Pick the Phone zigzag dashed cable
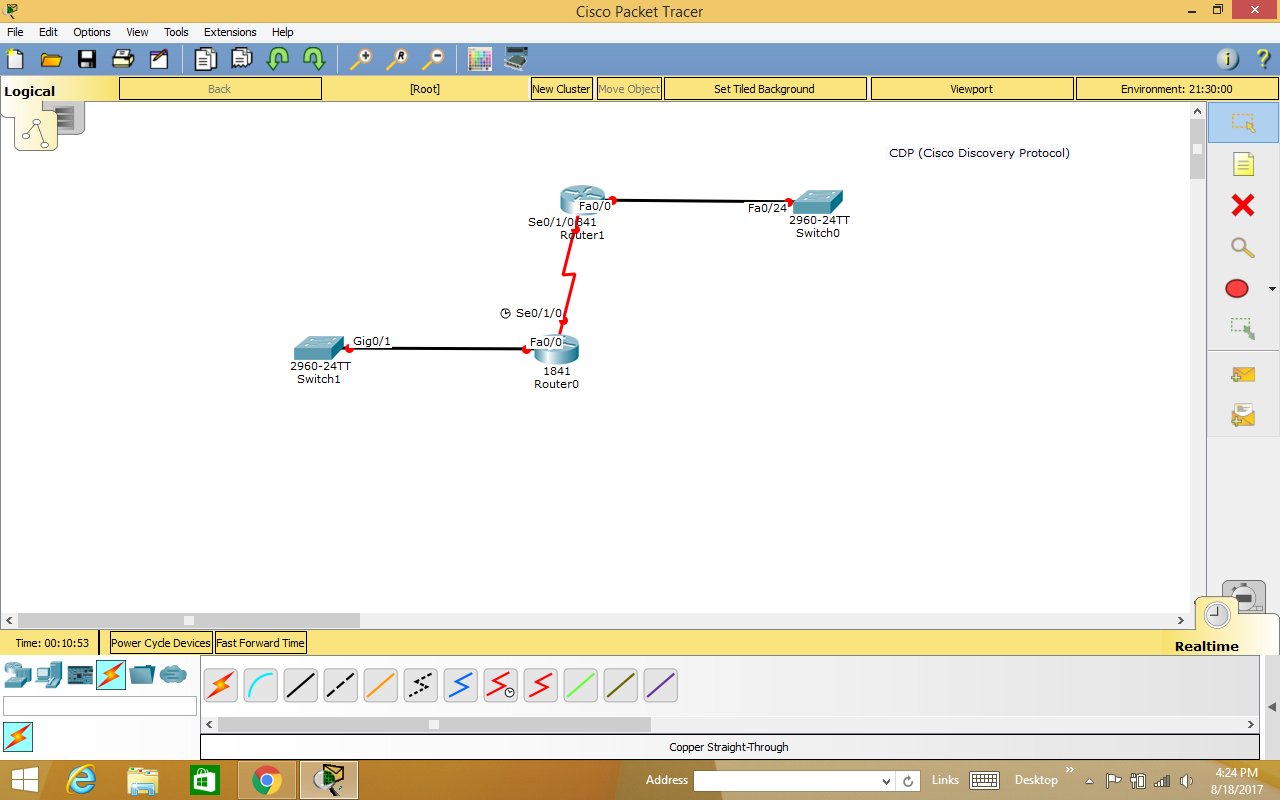1280x800 pixels. coord(421,685)
